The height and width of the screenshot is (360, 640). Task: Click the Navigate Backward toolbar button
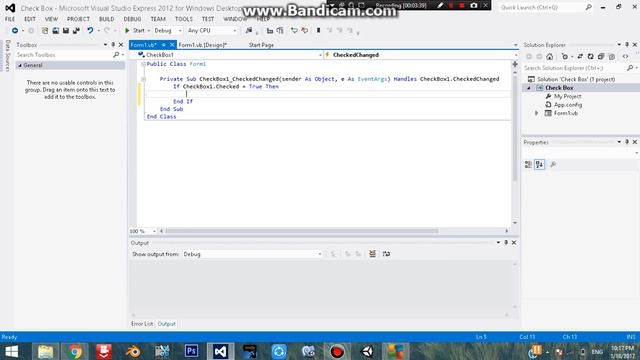[x=15, y=31]
